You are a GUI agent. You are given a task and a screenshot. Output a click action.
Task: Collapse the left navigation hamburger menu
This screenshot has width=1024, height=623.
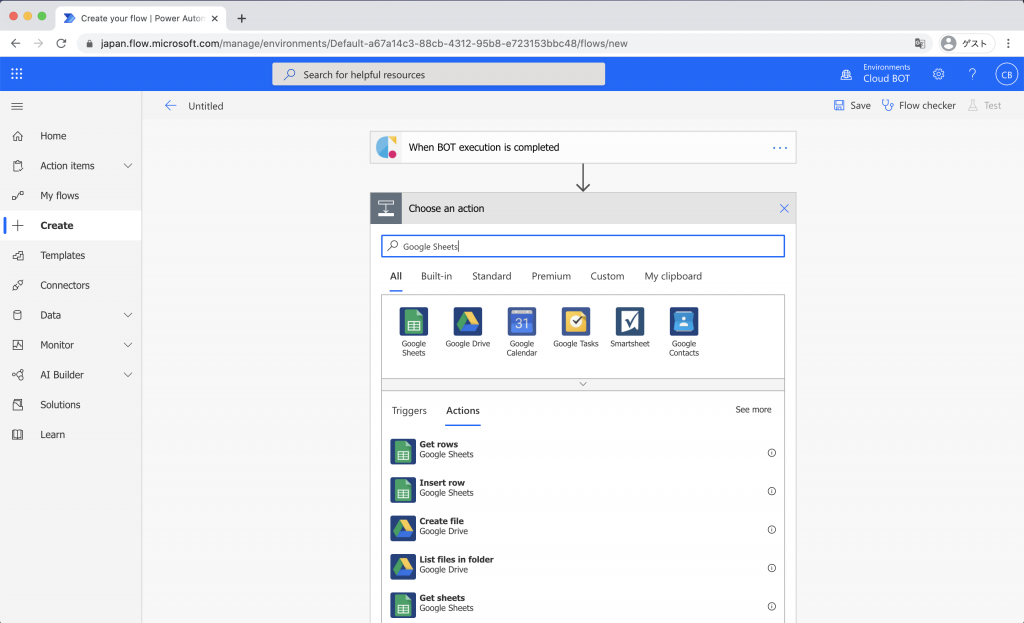coord(17,106)
